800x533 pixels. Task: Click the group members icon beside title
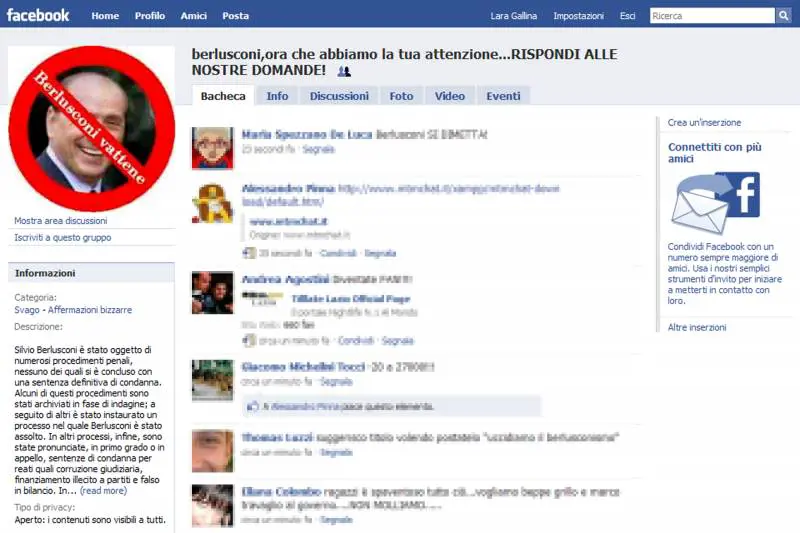click(x=344, y=71)
